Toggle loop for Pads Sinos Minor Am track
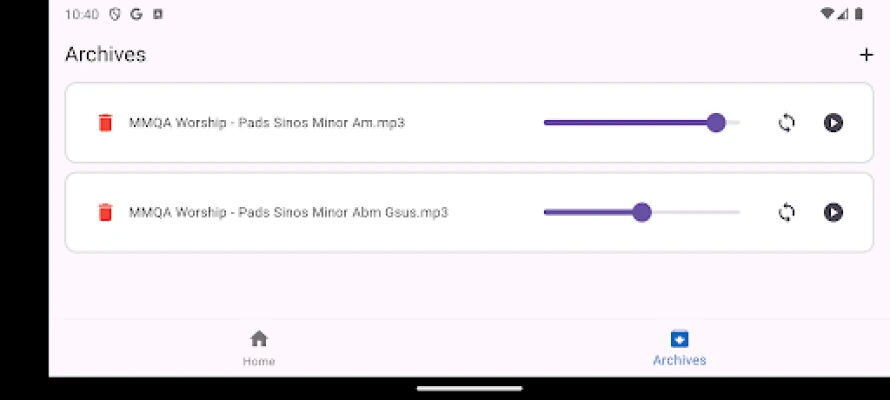 pyautogui.click(x=787, y=123)
